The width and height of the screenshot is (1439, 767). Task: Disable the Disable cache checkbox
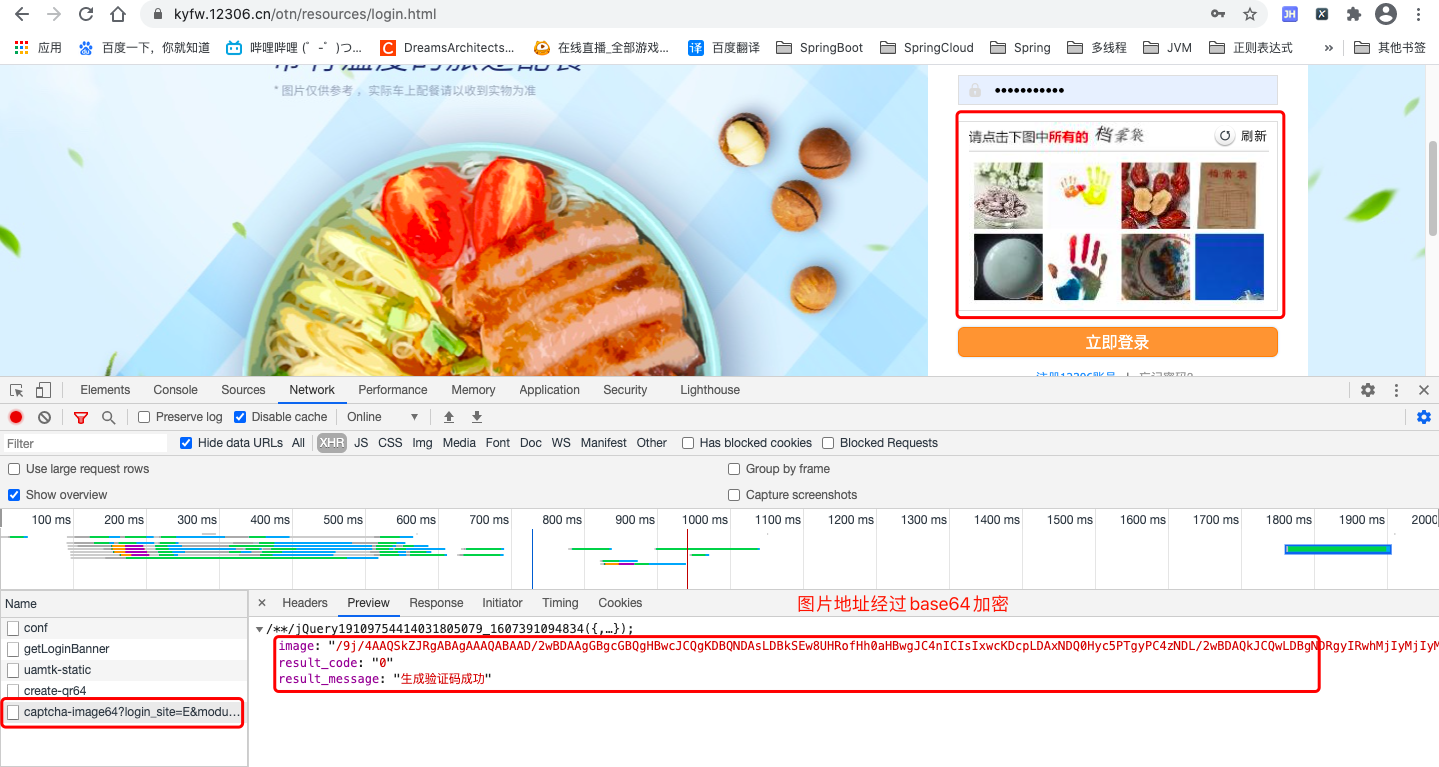(240, 417)
